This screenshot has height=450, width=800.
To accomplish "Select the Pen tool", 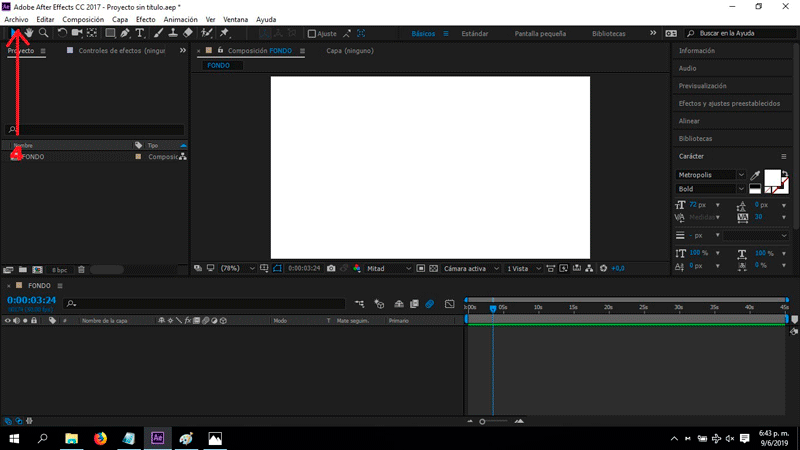I will (x=125, y=33).
